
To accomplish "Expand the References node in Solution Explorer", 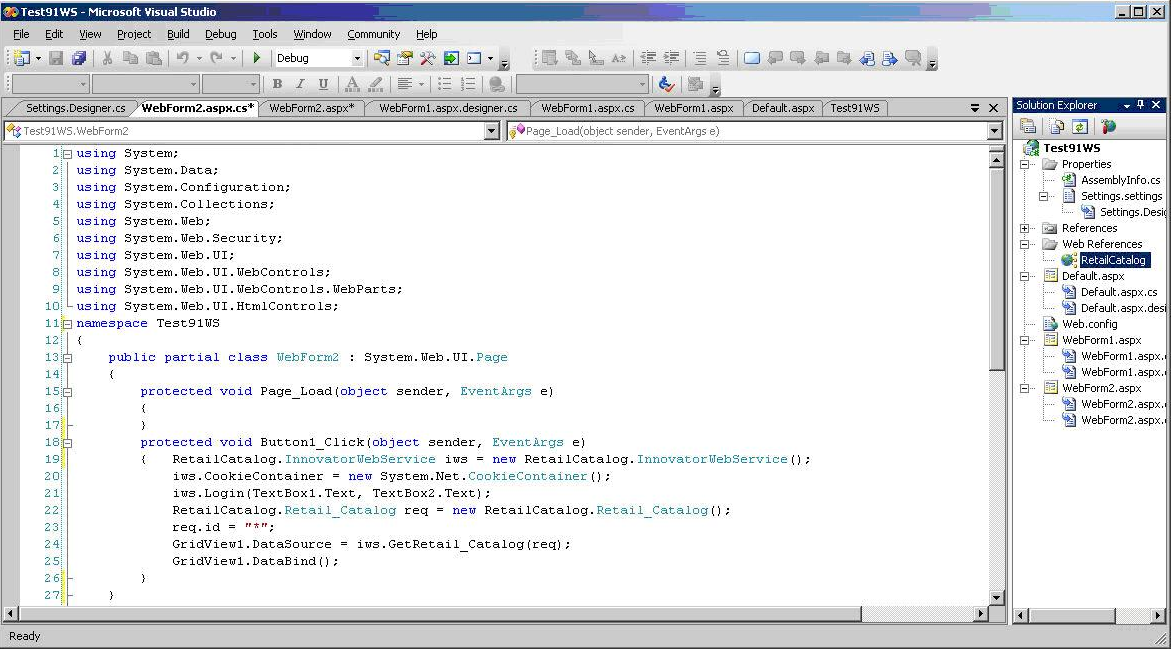I will [x=1025, y=229].
